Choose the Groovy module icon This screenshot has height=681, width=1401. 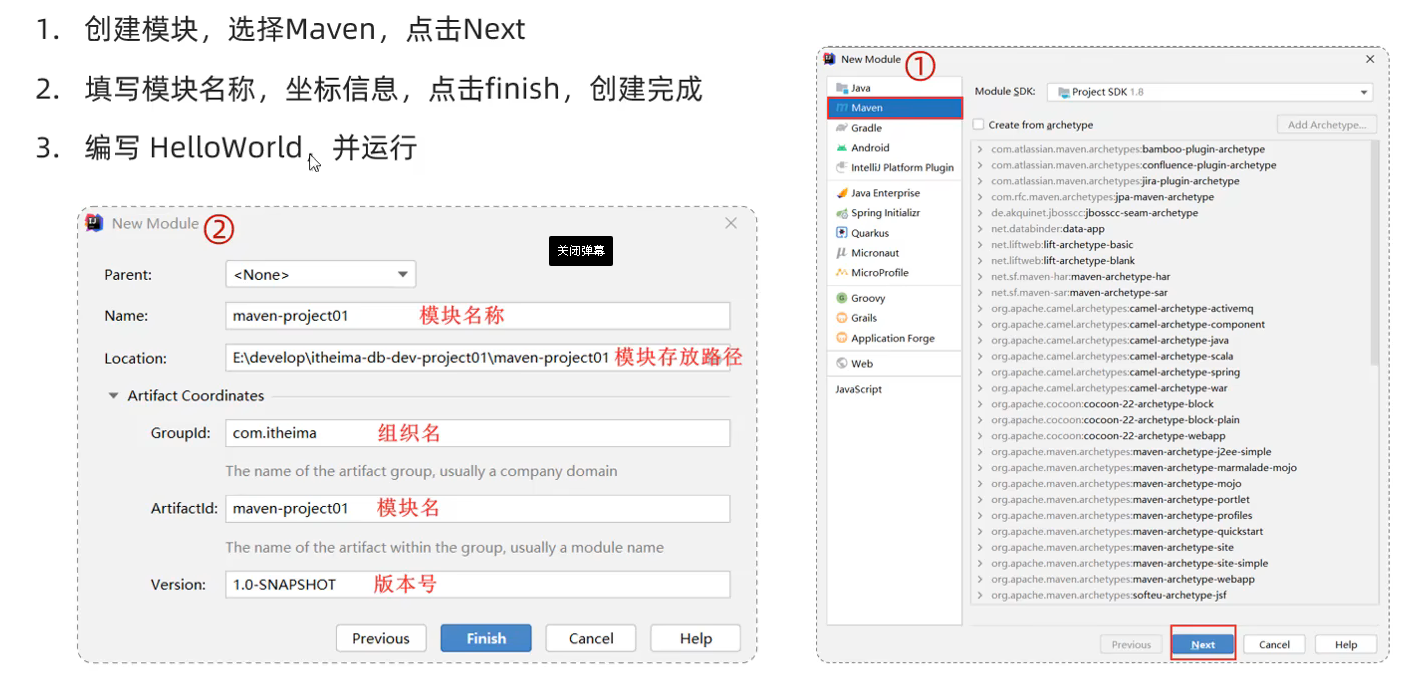[x=842, y=298]
